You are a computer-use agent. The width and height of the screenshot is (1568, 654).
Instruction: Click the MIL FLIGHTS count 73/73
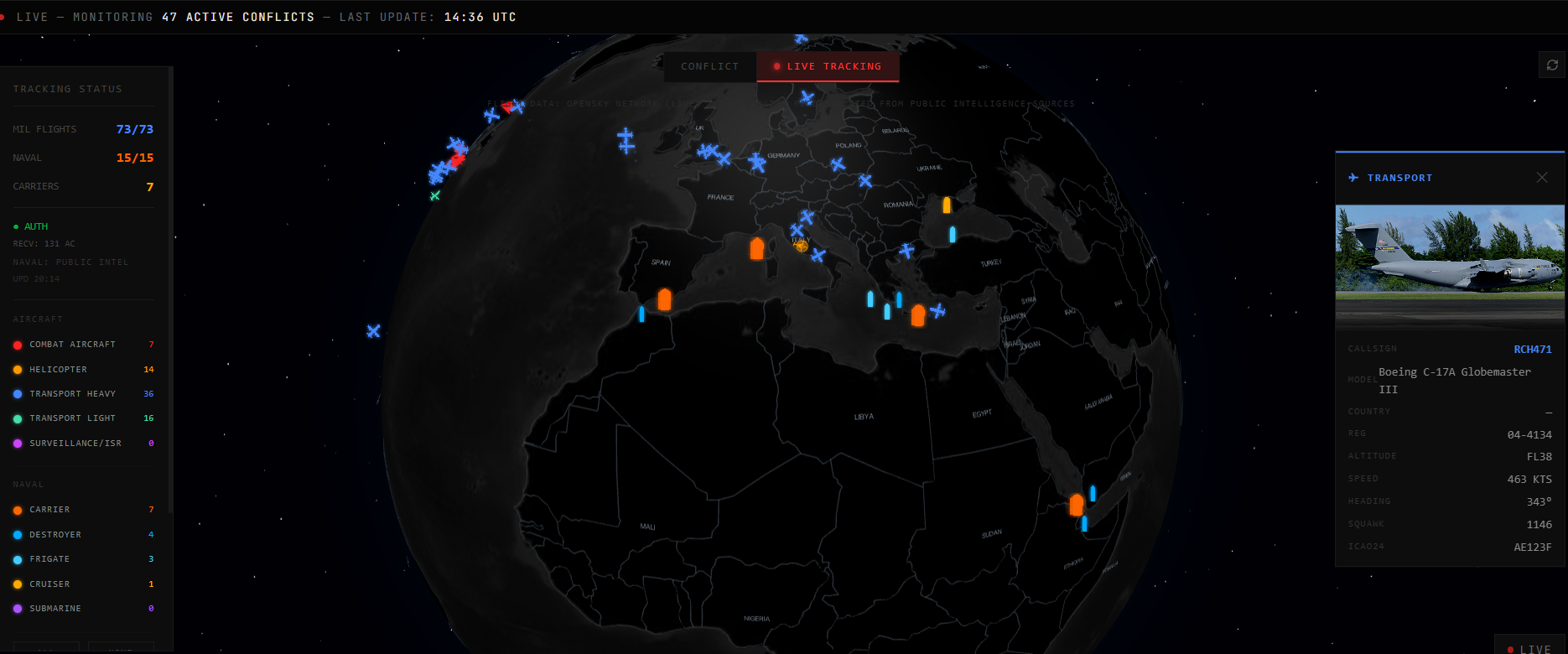pos(135,129)
